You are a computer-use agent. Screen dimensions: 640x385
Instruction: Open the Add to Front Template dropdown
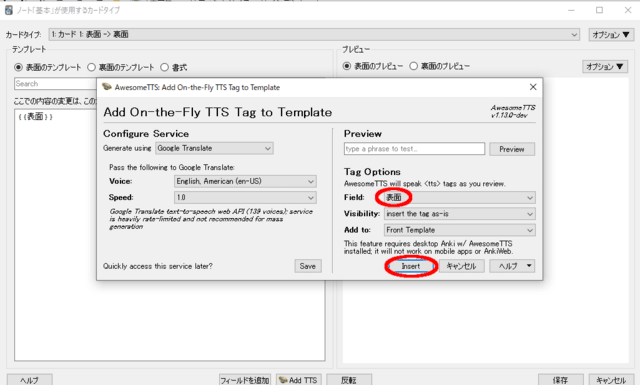pyautogui.click(x=460, y=230)
